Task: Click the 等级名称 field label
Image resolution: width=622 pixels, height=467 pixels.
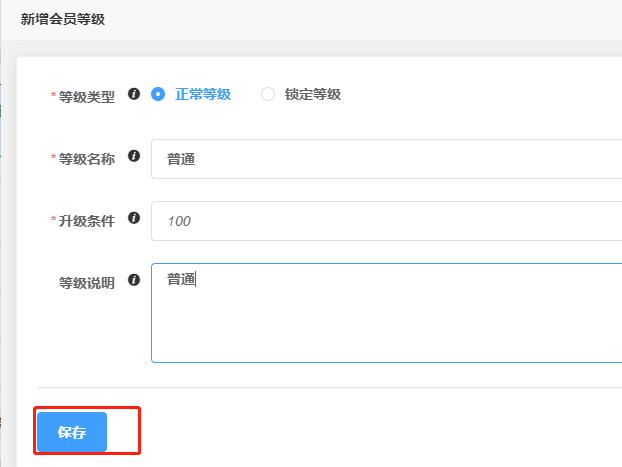Action: click(87, 159)
